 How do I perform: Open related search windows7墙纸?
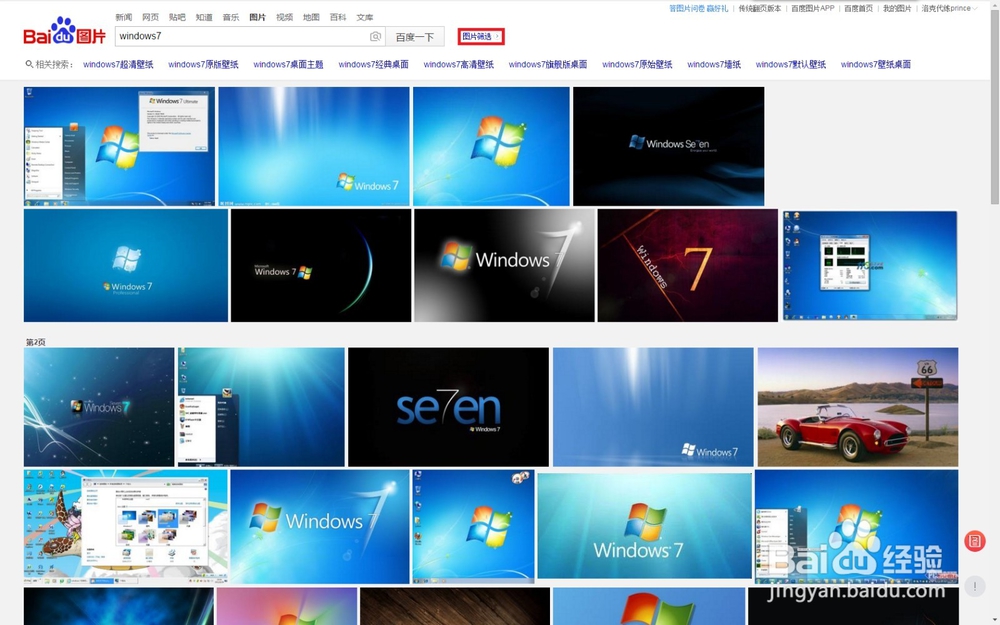click(x=714, y=64)
